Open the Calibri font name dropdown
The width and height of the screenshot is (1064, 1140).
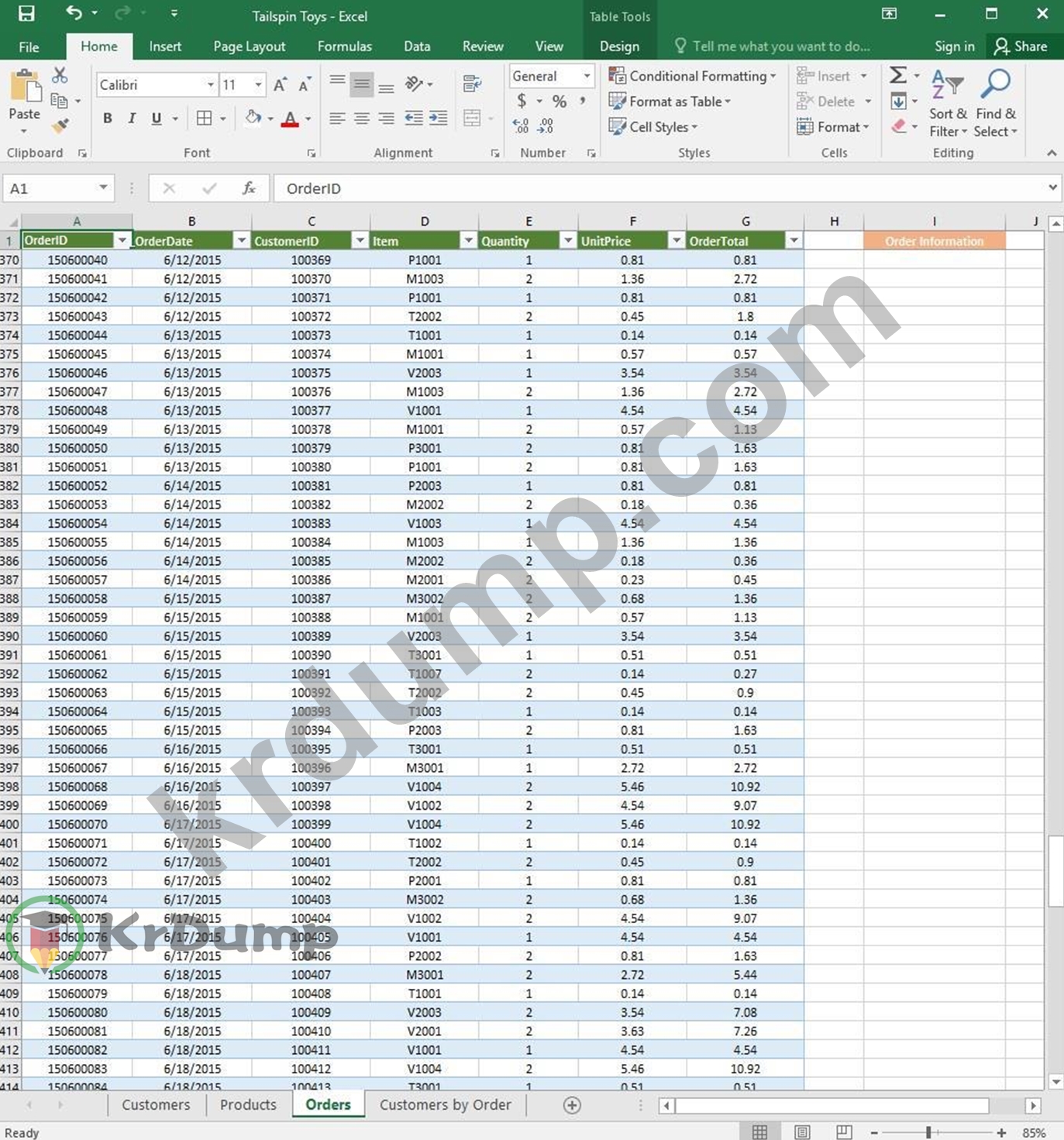tap(210, 84)
